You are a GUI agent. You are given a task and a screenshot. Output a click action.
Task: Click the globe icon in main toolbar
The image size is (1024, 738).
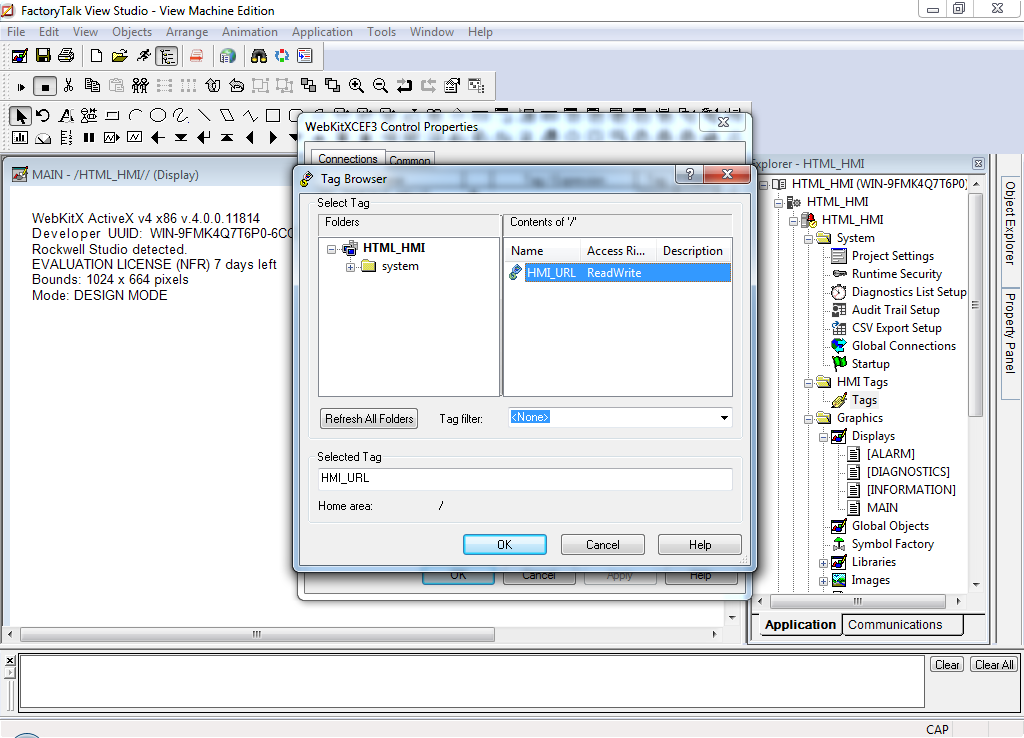(227, 56)
